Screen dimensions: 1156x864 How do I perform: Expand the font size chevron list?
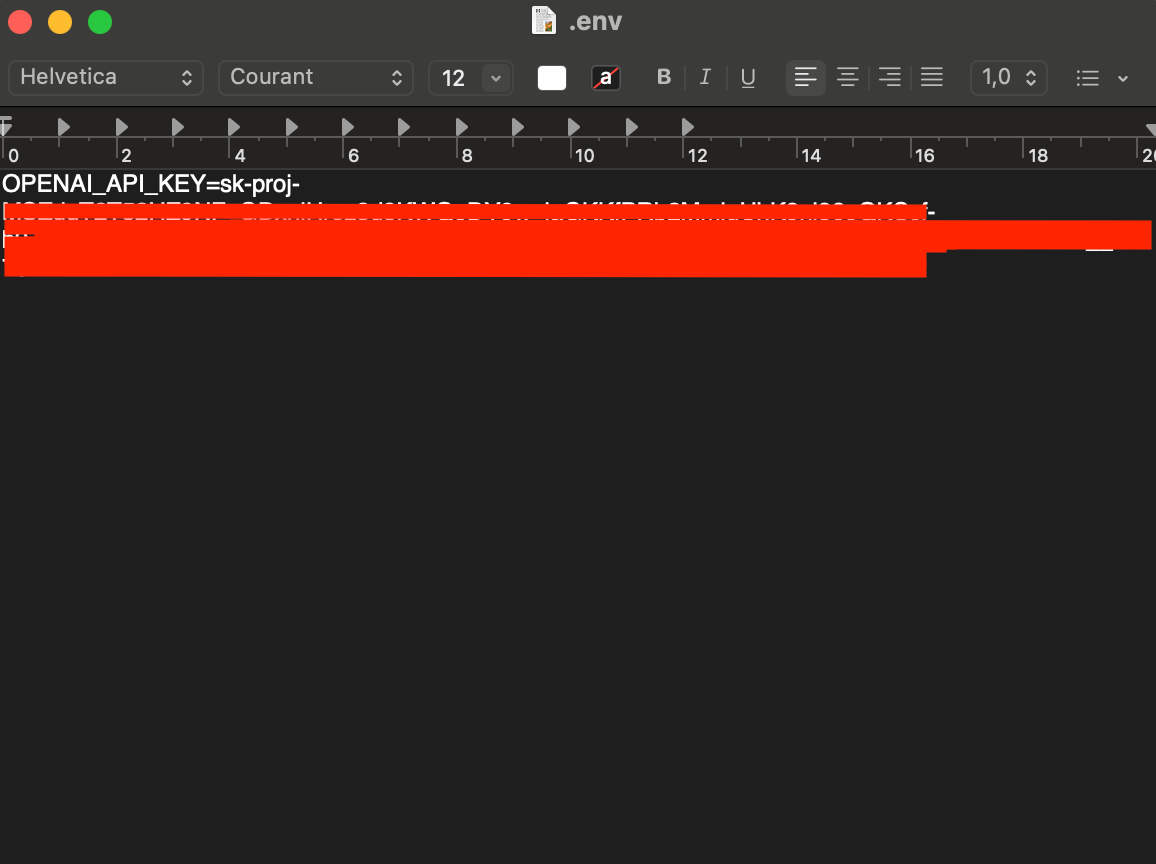496,78
